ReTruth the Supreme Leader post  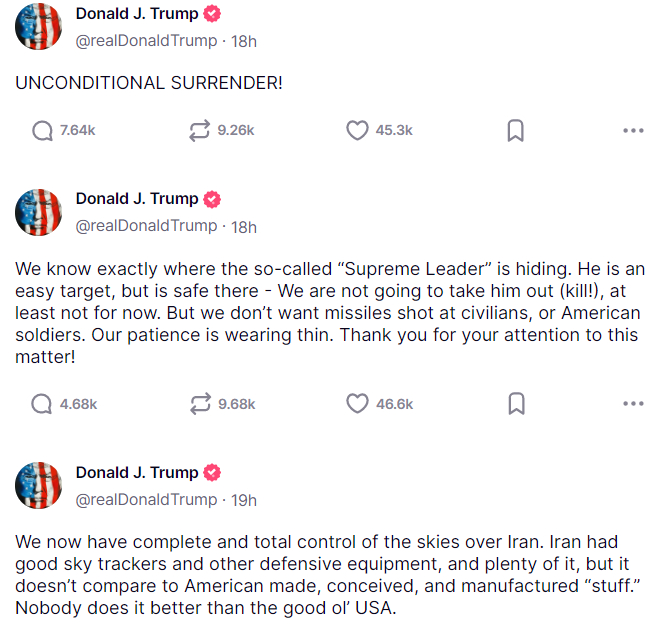click(x=200, y=404)
